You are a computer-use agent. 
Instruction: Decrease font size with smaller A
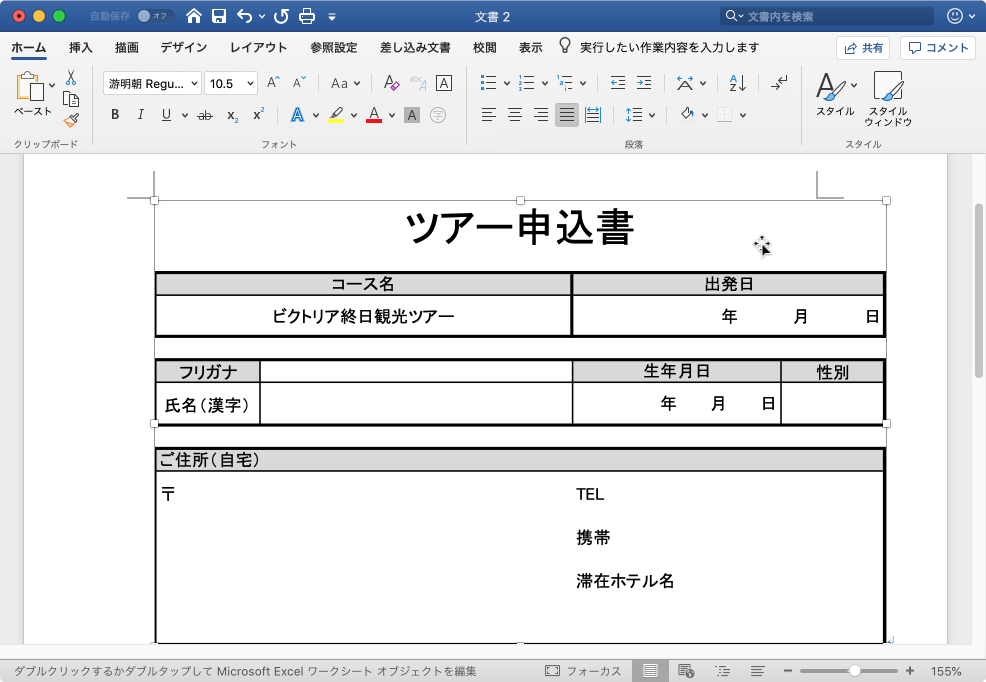tap(299, 82)
